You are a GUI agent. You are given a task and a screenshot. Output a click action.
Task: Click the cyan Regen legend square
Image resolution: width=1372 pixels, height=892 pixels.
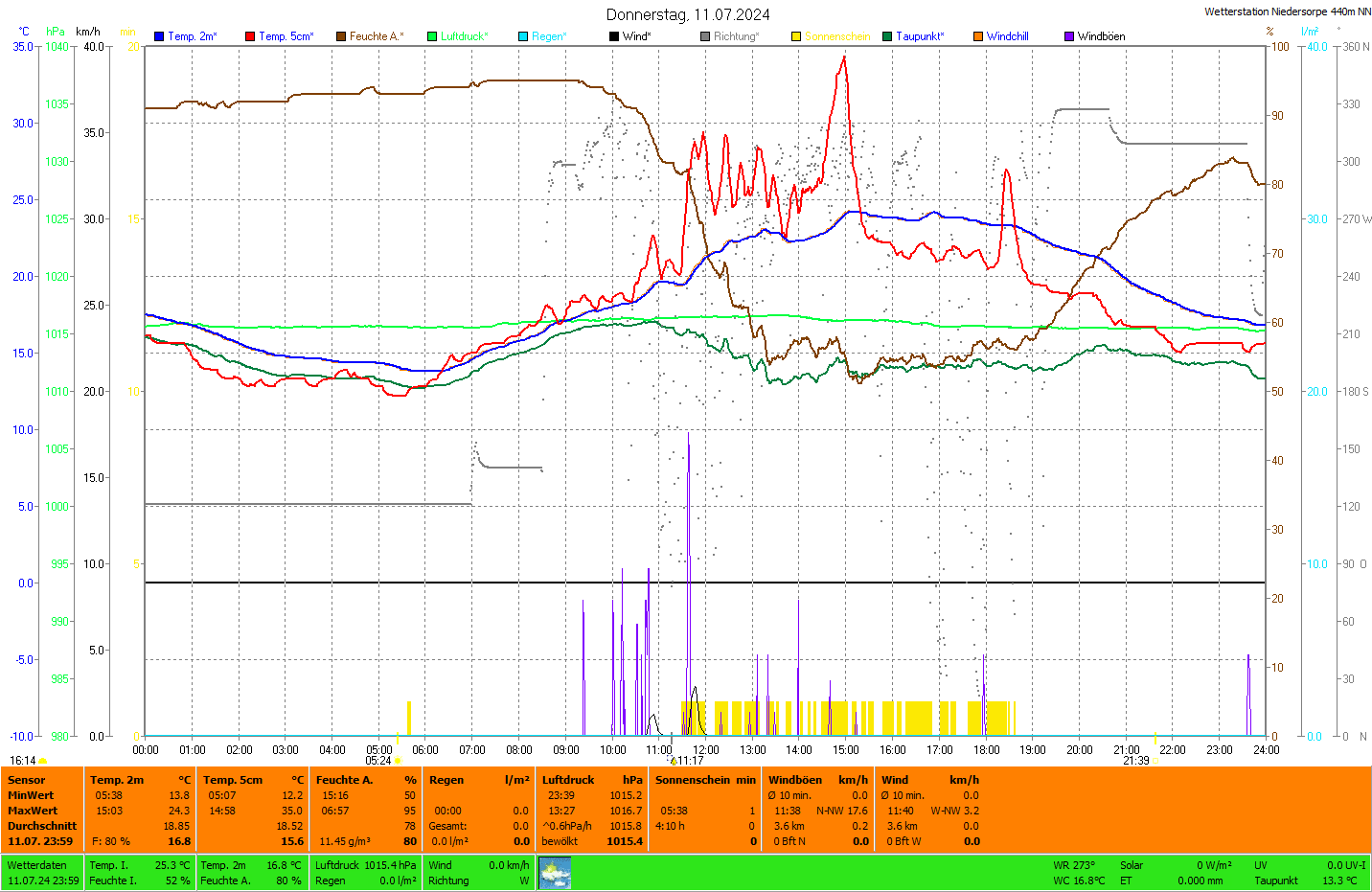(523, 36)
